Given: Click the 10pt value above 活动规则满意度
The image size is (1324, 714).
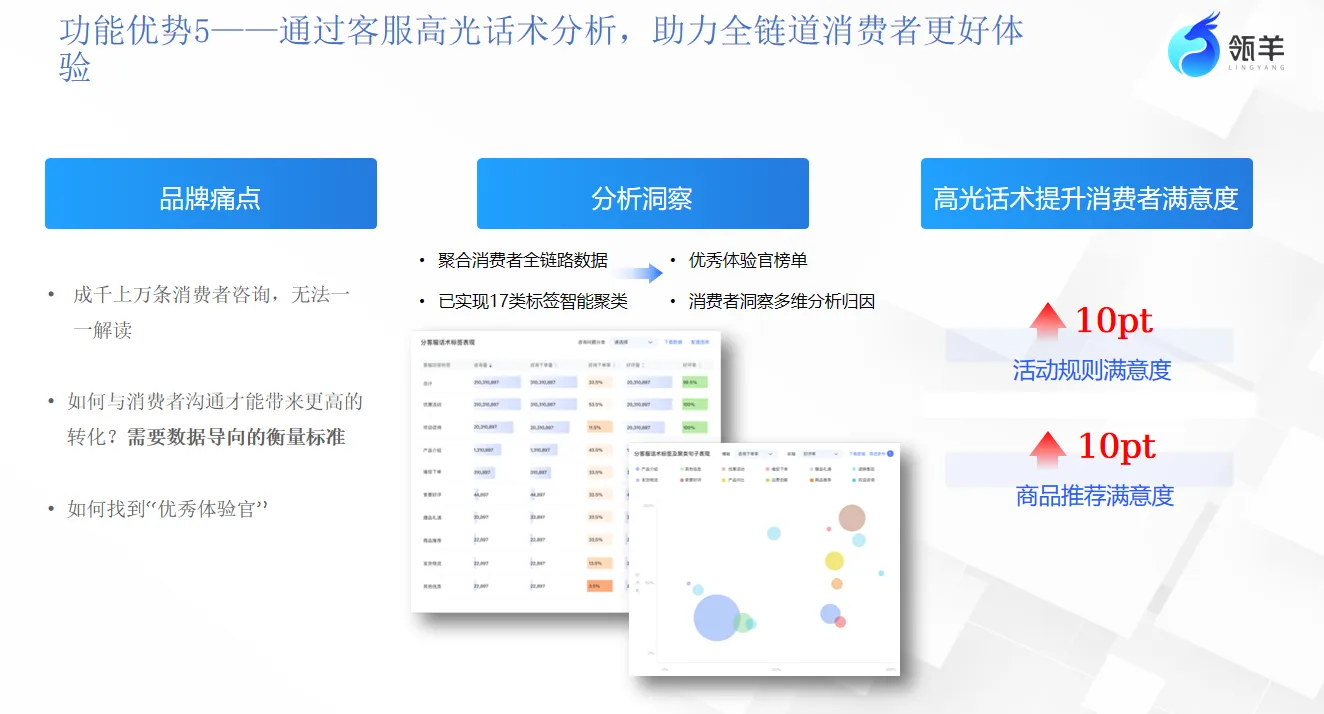Looking at the screenshot, I should [x=1114, y=321].
